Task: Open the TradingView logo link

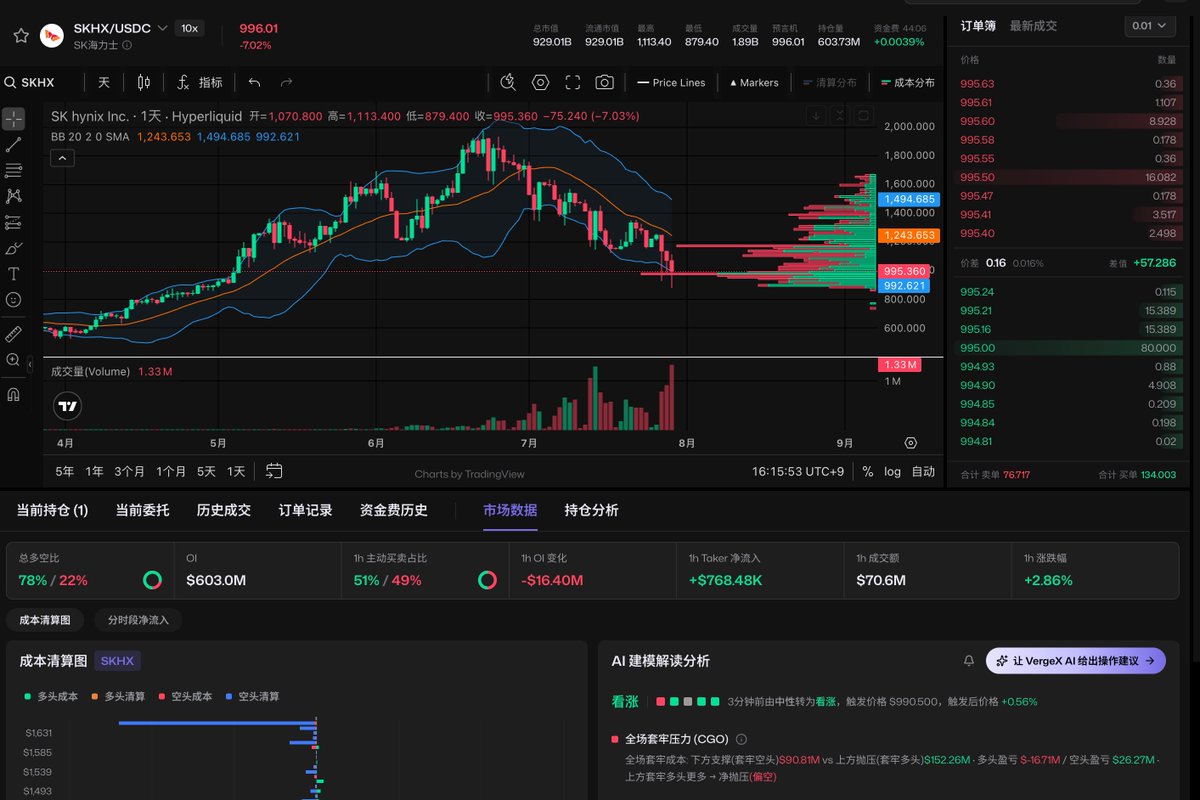Action: [67, 406]
